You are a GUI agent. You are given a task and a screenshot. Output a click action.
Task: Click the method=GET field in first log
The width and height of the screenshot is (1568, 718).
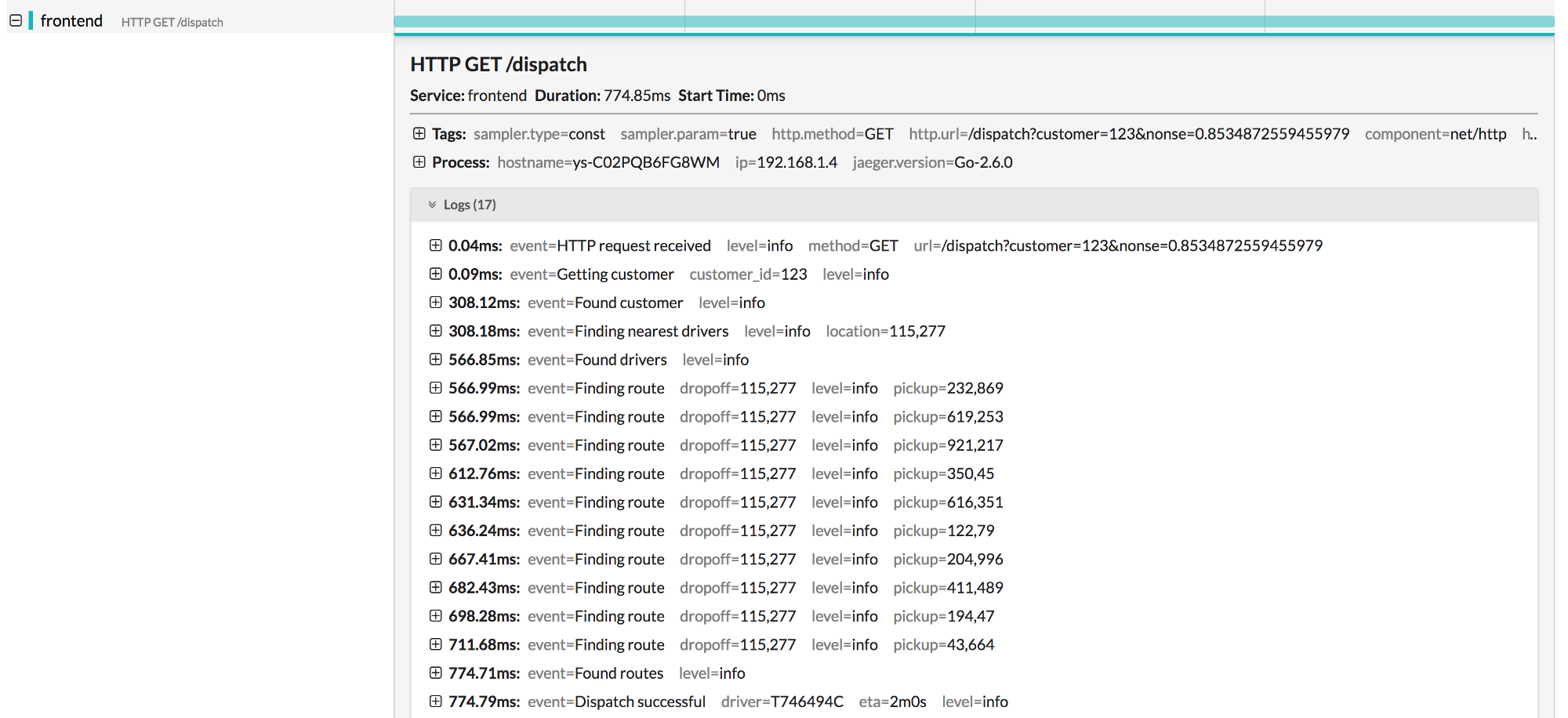pyautogui.click(x=853, y=245)
